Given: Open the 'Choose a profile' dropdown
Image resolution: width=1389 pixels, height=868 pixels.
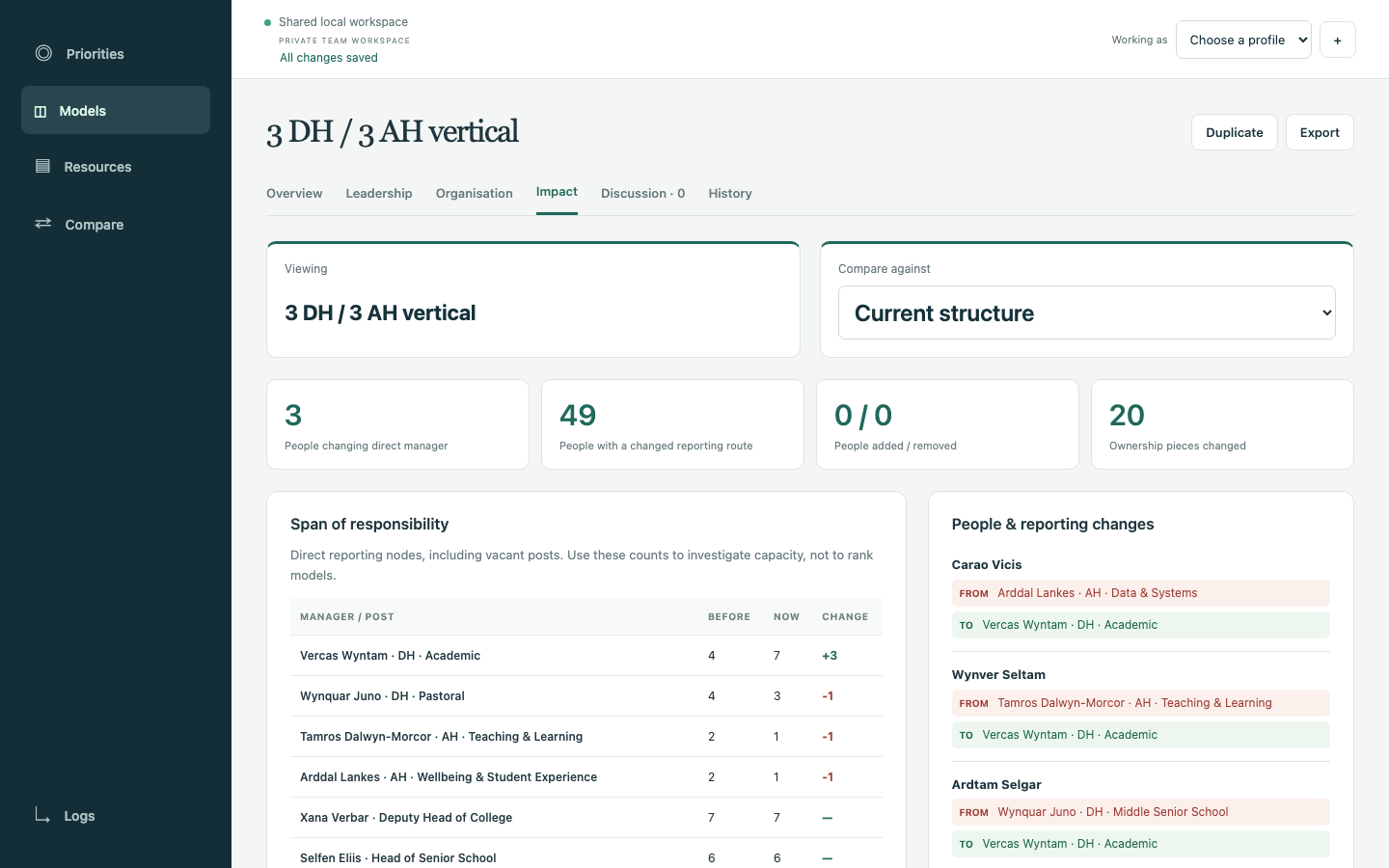Looking at the screenshot, I should (1243, 40).
